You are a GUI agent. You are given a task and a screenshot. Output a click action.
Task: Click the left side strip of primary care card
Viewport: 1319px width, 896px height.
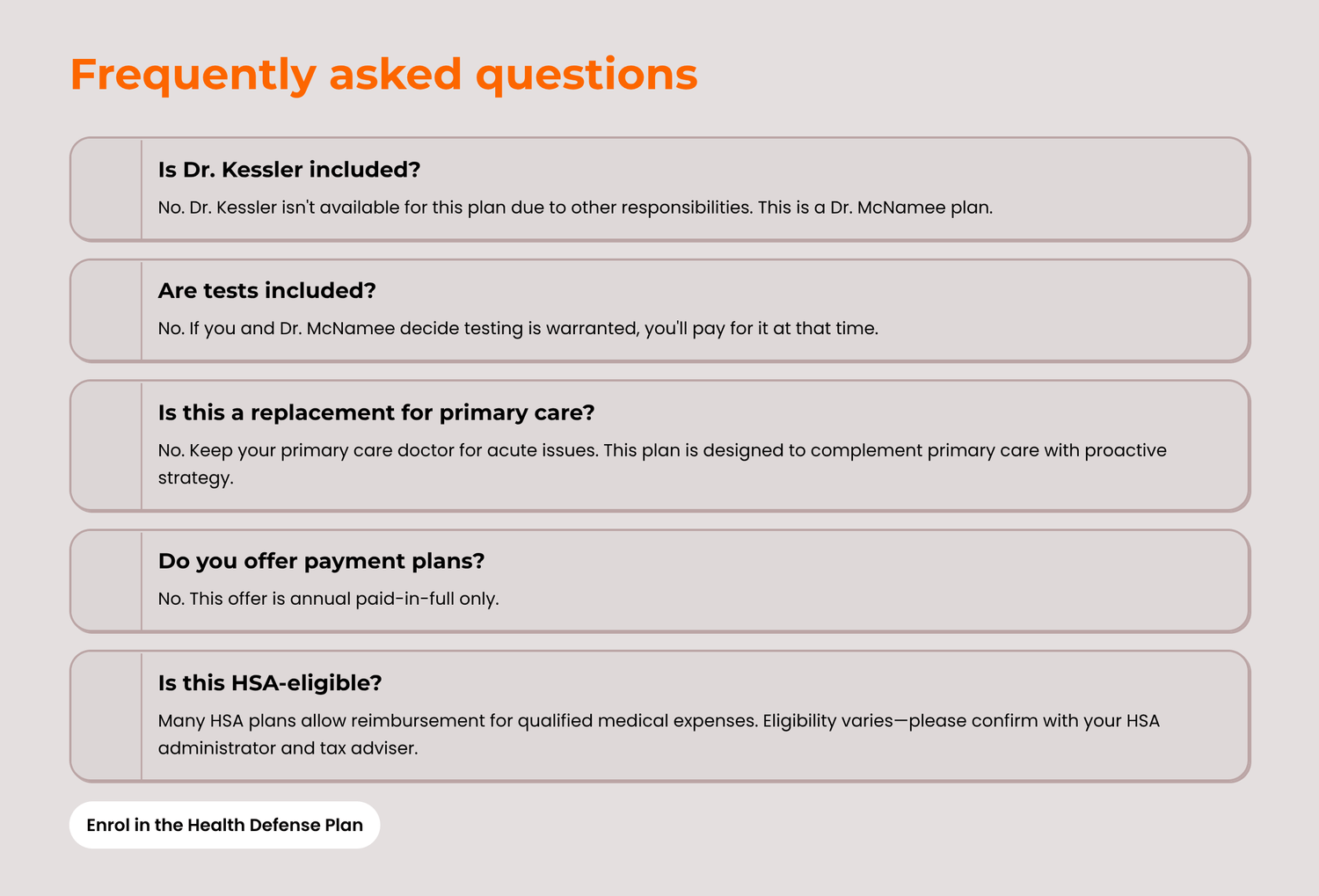(x=106, y=446)
